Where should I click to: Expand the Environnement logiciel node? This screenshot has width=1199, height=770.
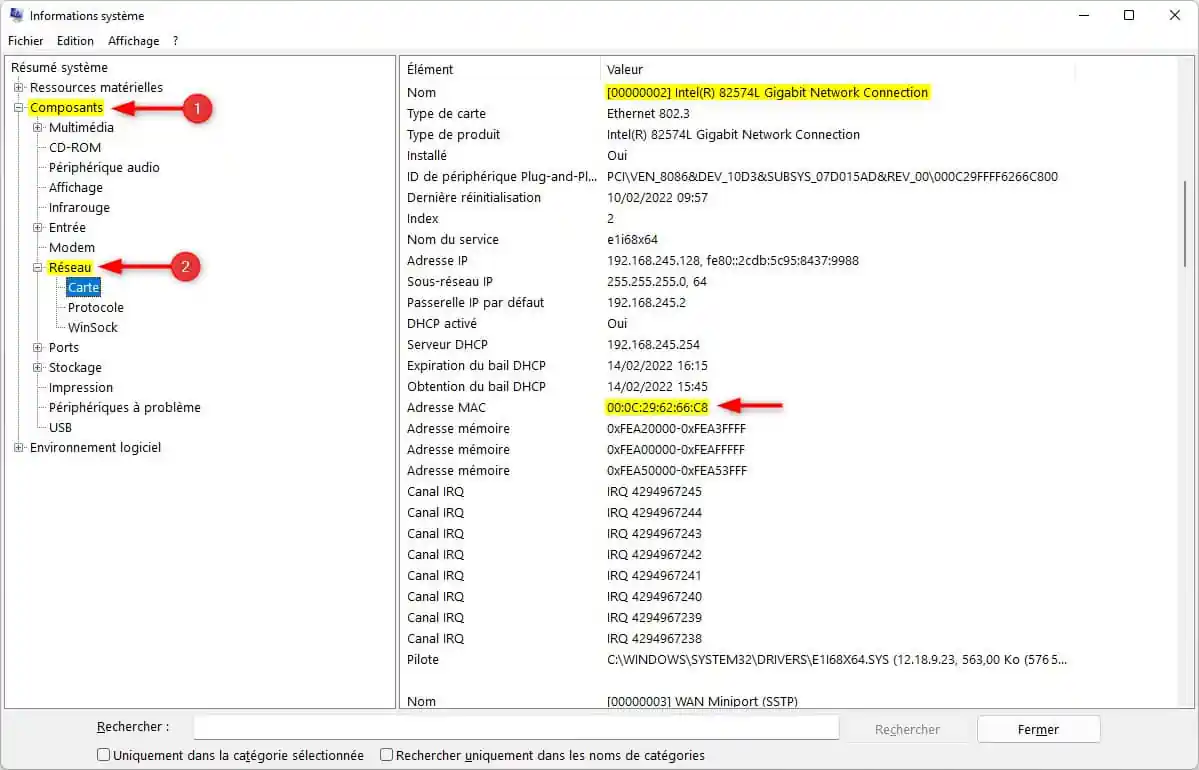pyautogui.click(x=19, y=447)
